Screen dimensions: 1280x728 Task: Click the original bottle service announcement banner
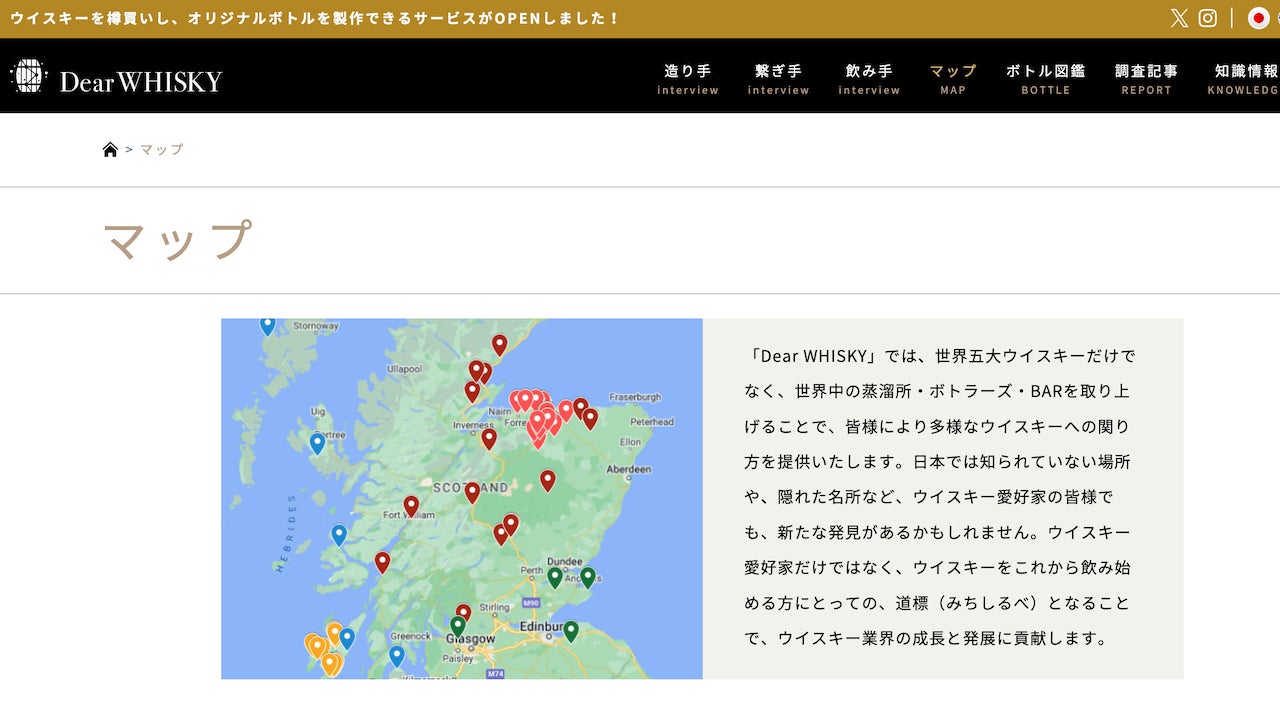tap(316, 18)
